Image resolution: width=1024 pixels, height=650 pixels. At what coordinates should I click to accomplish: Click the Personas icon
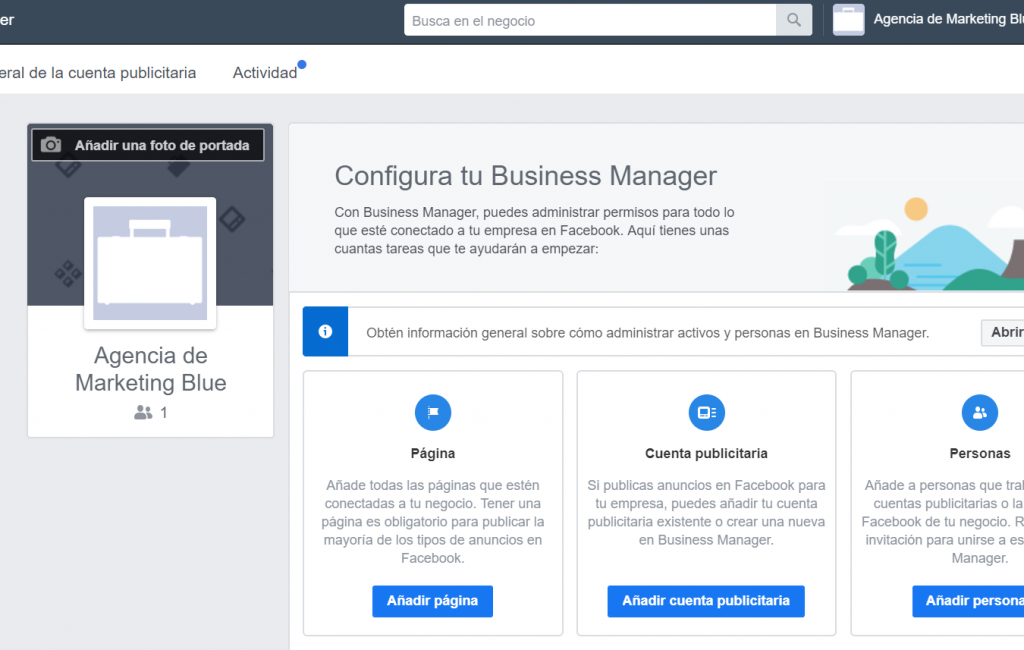pos(979,412)
